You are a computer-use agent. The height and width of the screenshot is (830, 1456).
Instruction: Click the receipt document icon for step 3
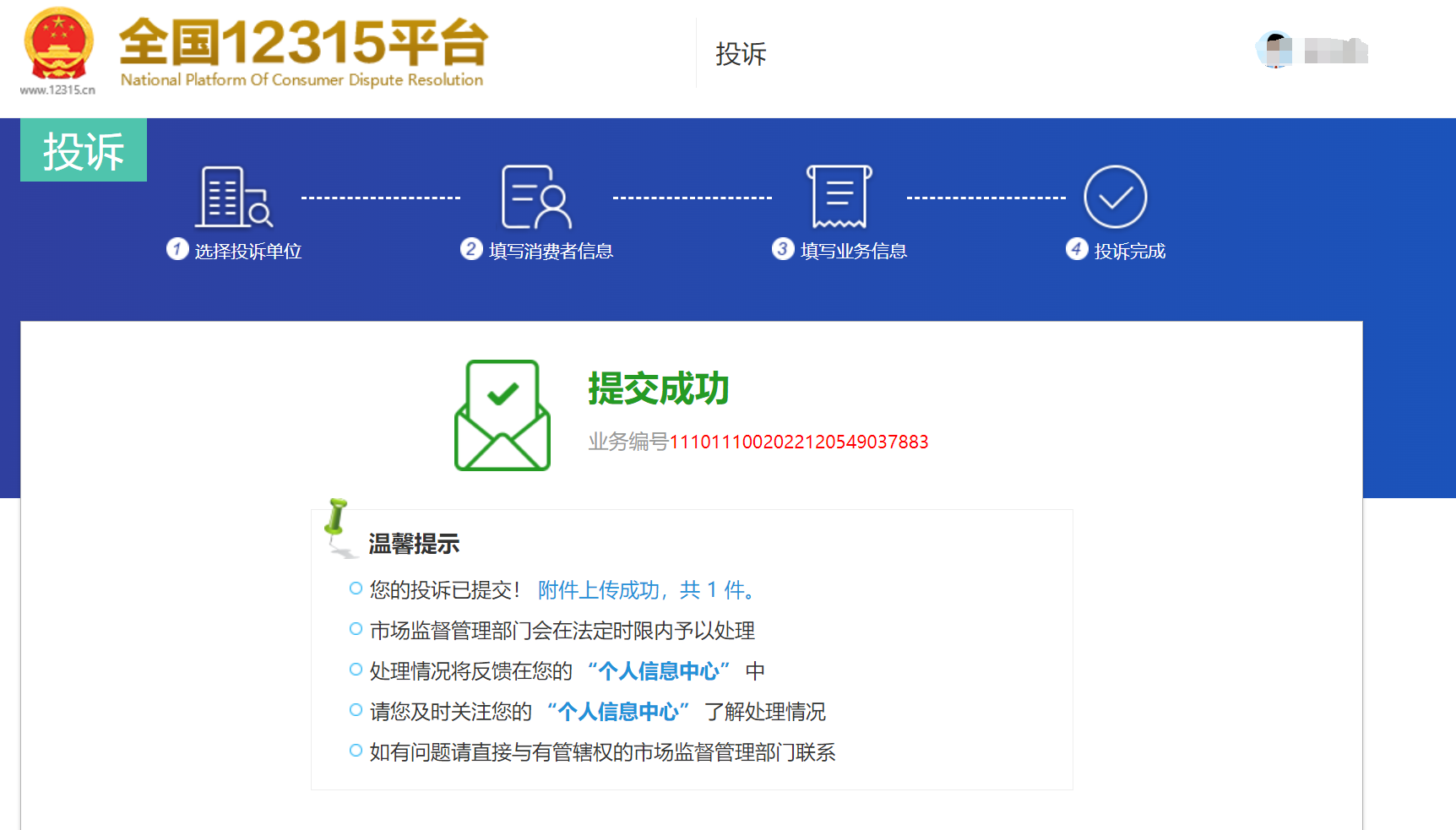[x=839, y=197]
